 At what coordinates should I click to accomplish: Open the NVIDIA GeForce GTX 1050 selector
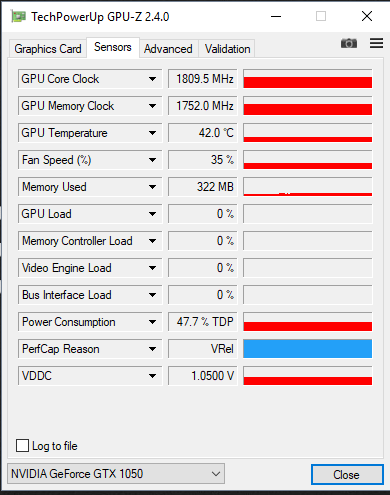coord(116,473)
